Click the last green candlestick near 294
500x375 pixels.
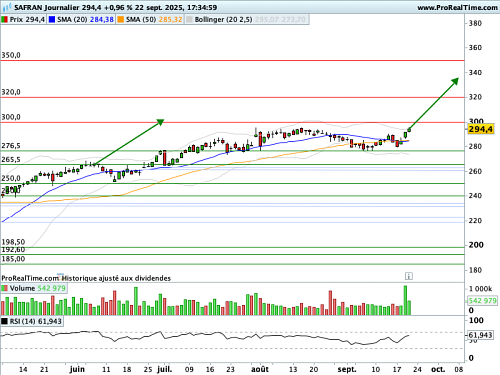tap(409, 130)
